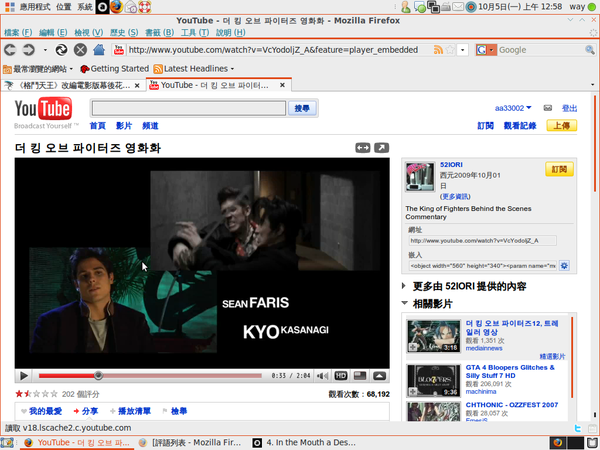Open the 52IORI channel link
The width and height of the screenshot is (600, 450).
[451, 165]
